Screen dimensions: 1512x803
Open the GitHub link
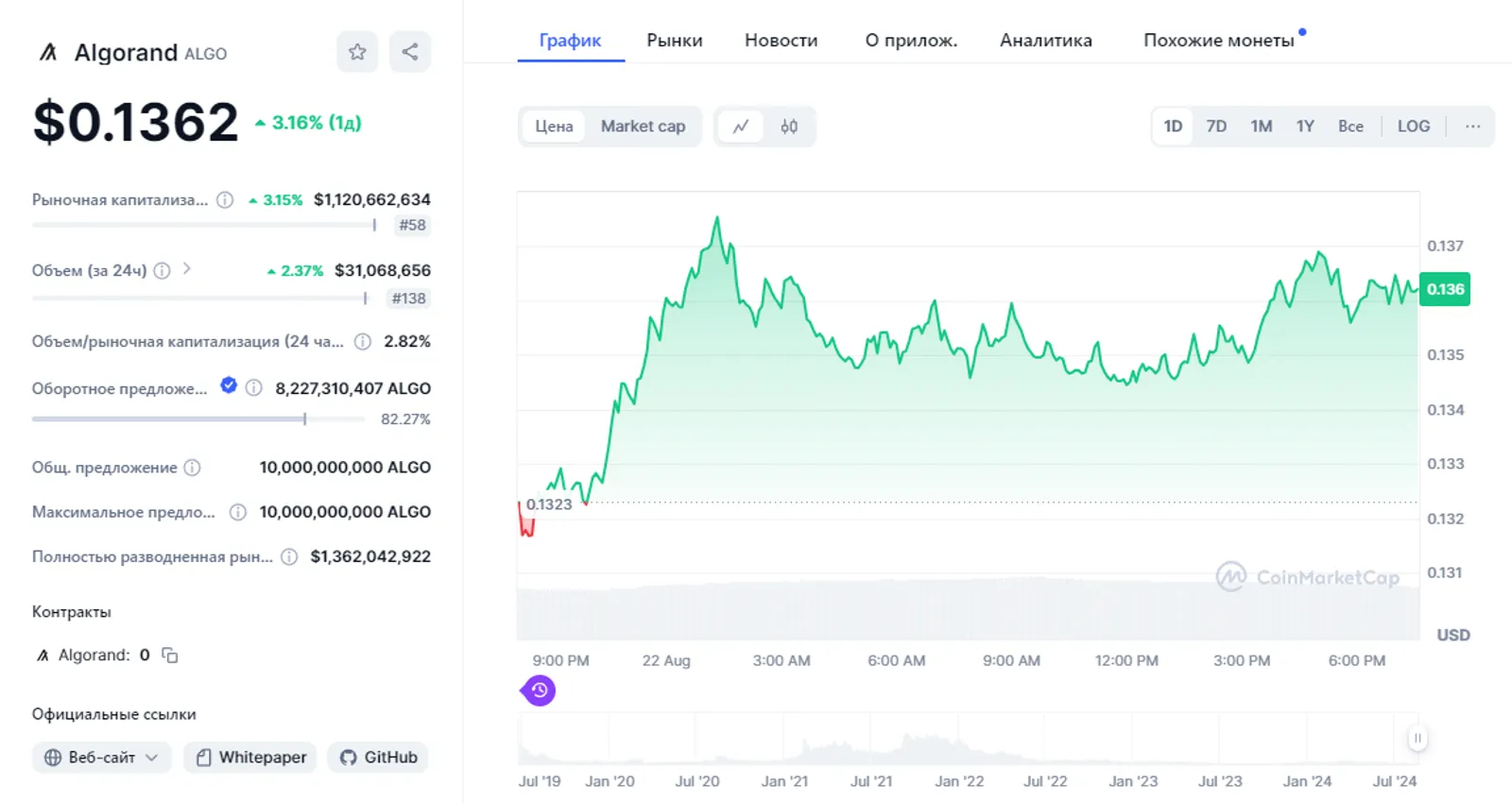click(378, 757)
